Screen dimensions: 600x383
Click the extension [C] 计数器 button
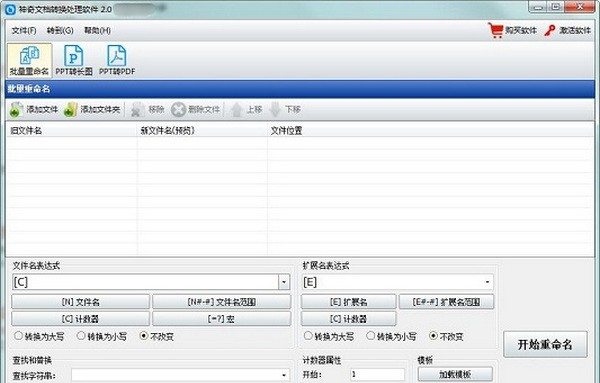(349, 319)
